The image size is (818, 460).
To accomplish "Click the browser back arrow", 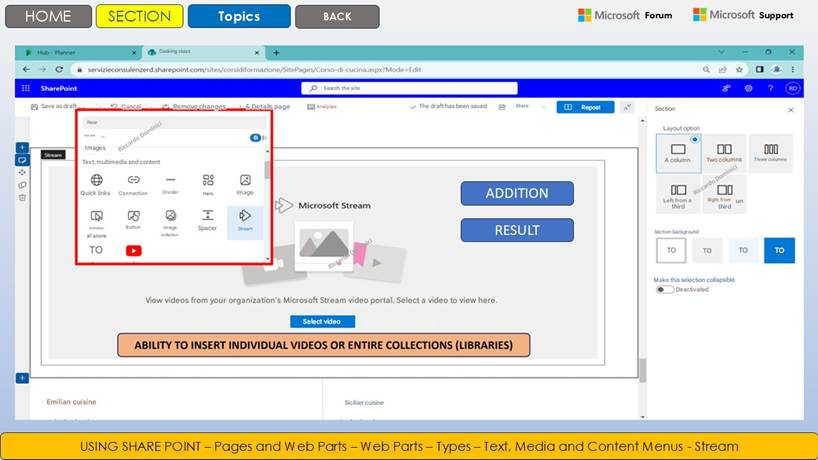I will (x=26, y=69).
